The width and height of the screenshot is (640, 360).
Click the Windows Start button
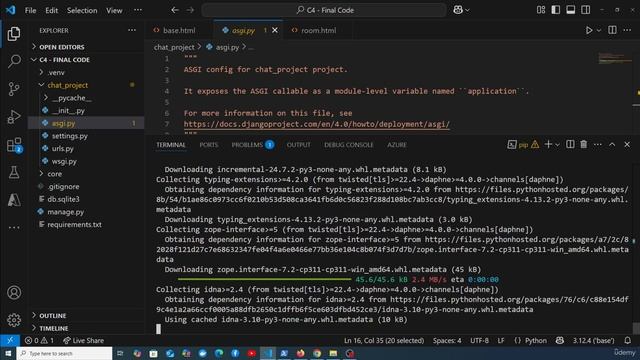(x=8, y=353)
